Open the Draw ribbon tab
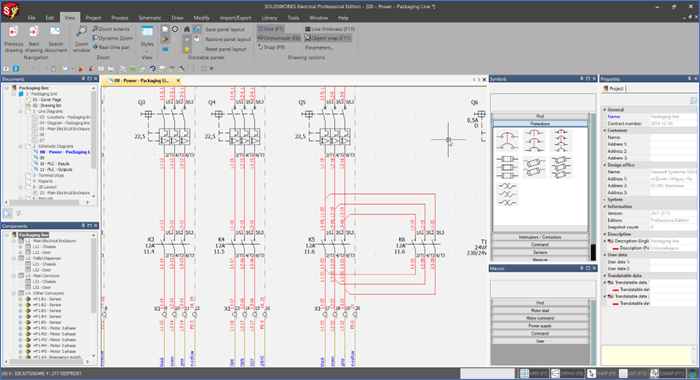Screen dimensions: 700x380 177,18
